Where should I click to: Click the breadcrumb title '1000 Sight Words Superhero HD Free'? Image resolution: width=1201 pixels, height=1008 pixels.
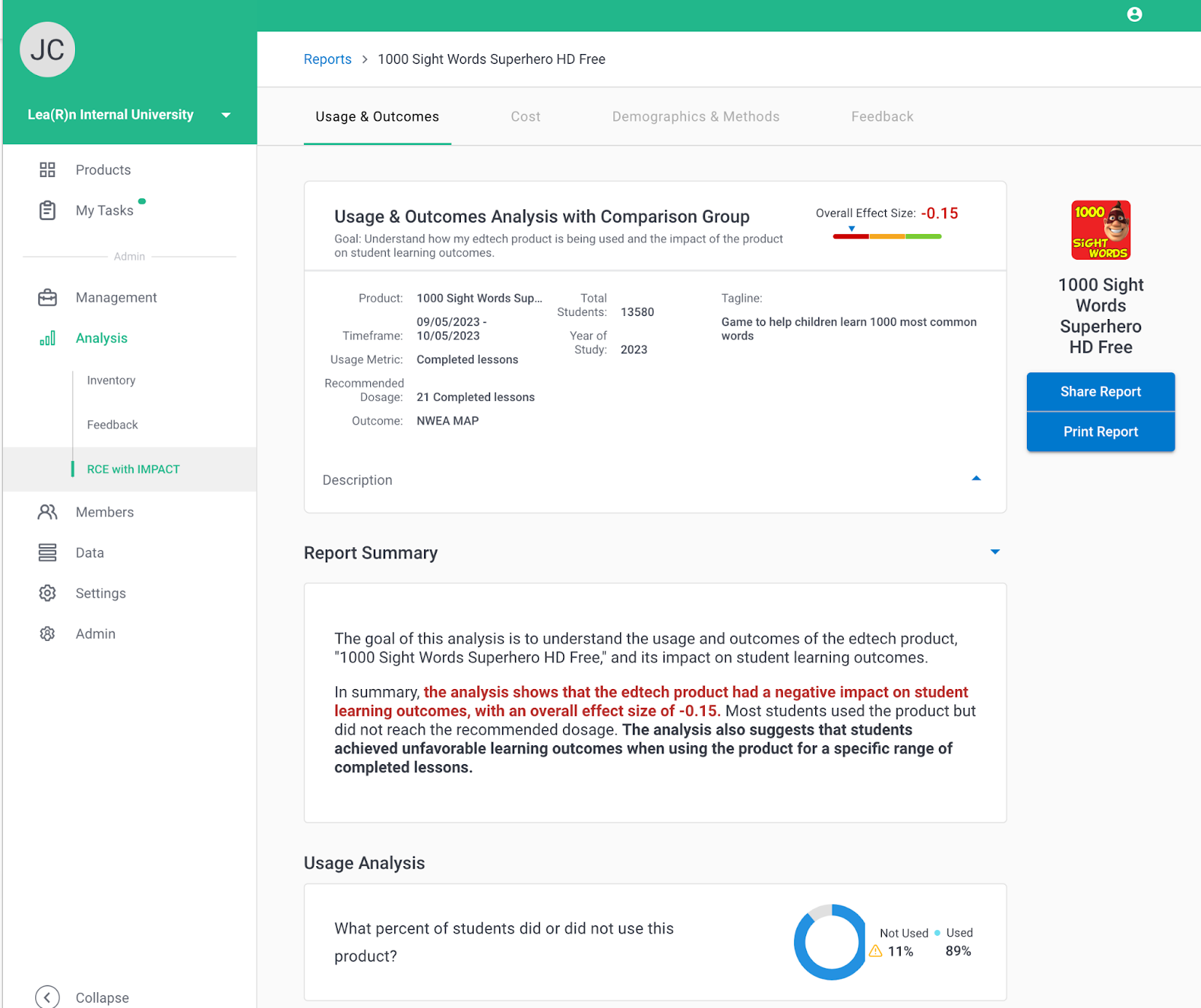click(x=492, y=59)
